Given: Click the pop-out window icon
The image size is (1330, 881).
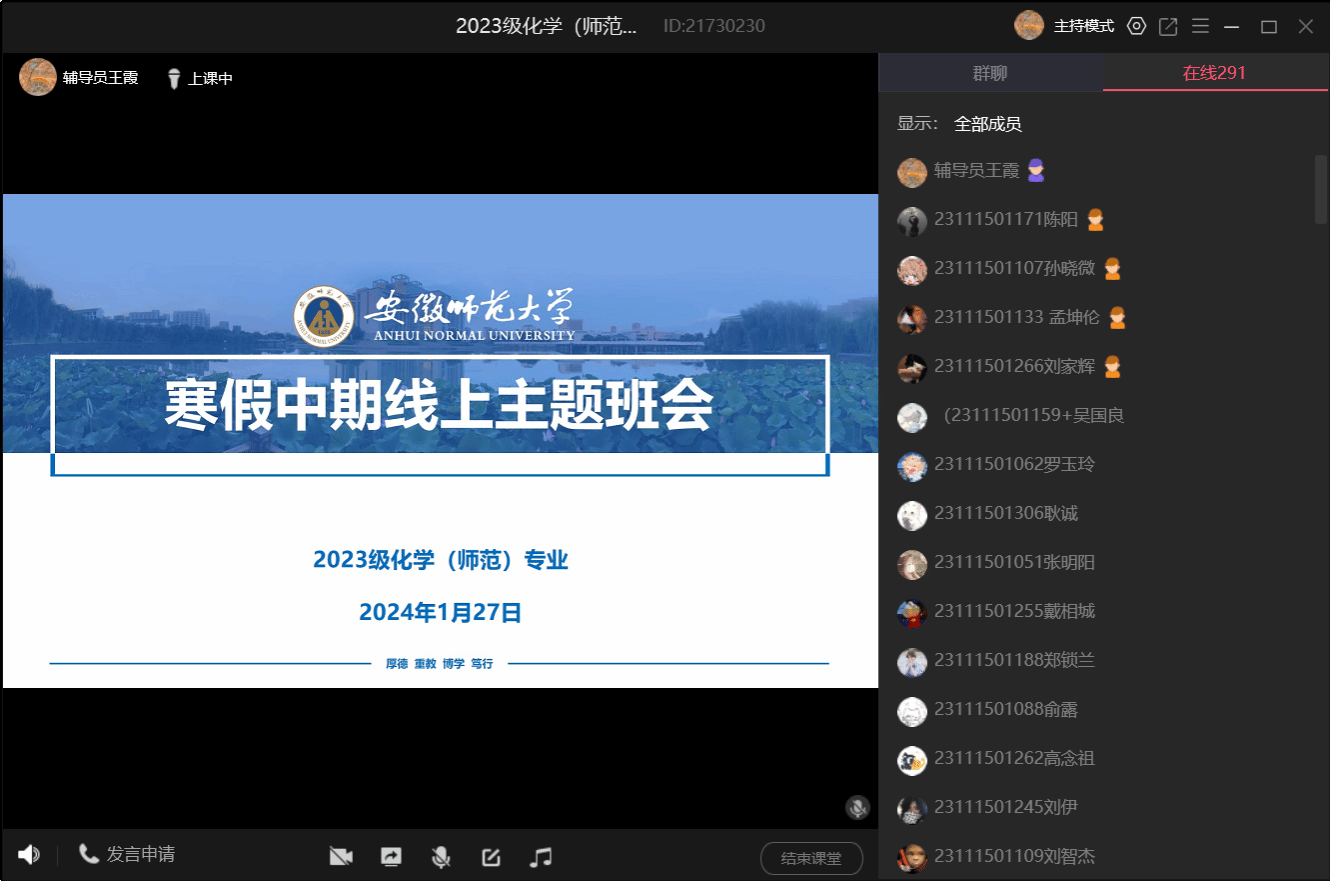Looking at the screenshot, I should tap(1168, 27).
